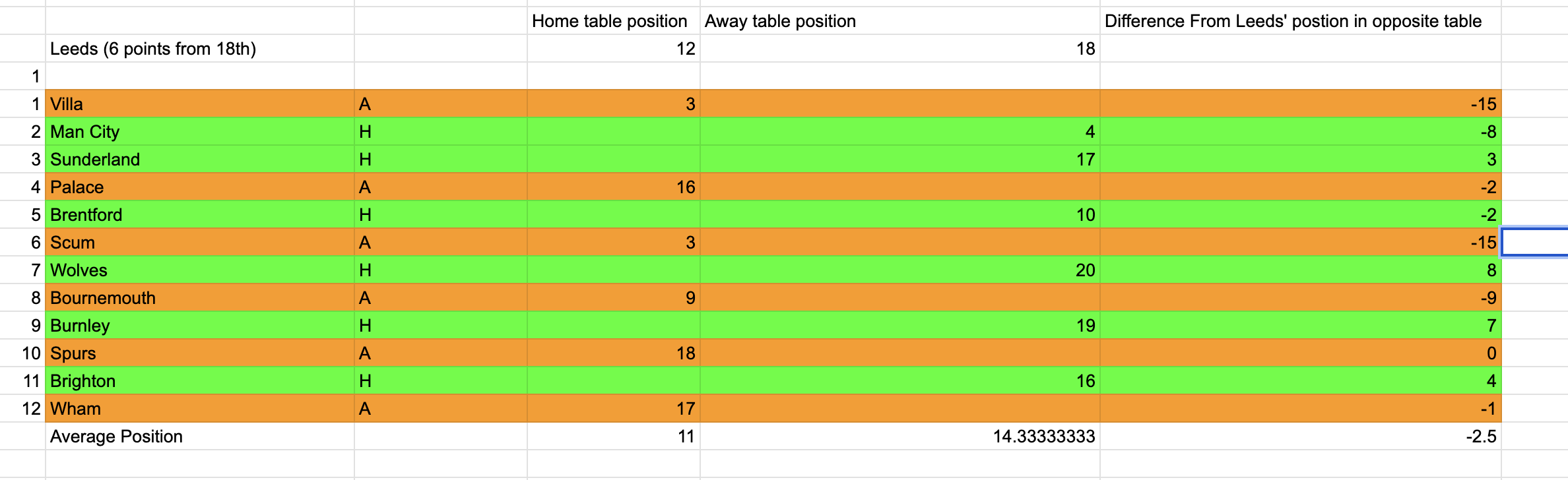Click the 'Away table position' header cell

(x=899, y=21)
